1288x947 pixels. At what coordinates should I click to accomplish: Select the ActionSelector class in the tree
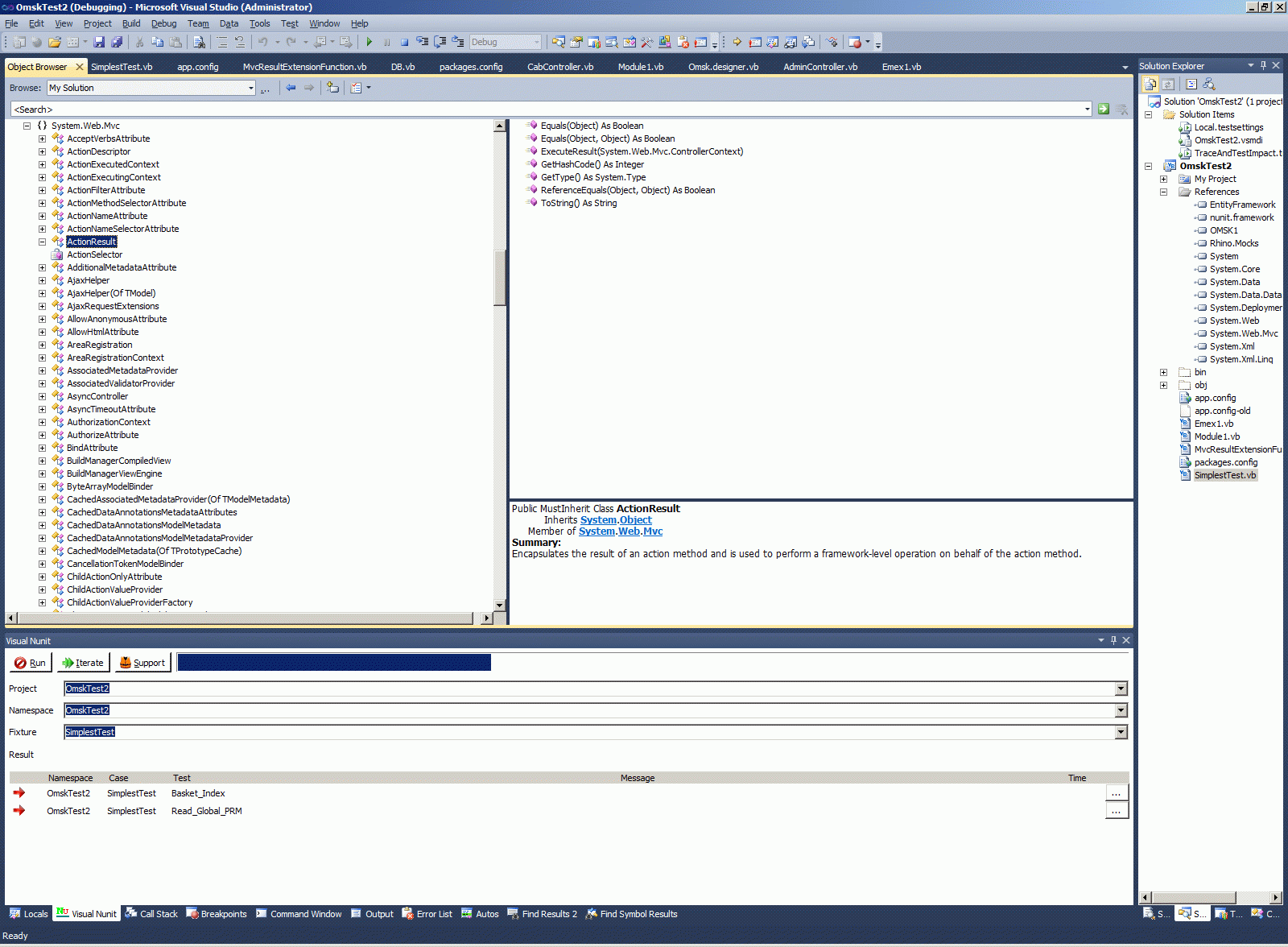(x=94, y=254)
